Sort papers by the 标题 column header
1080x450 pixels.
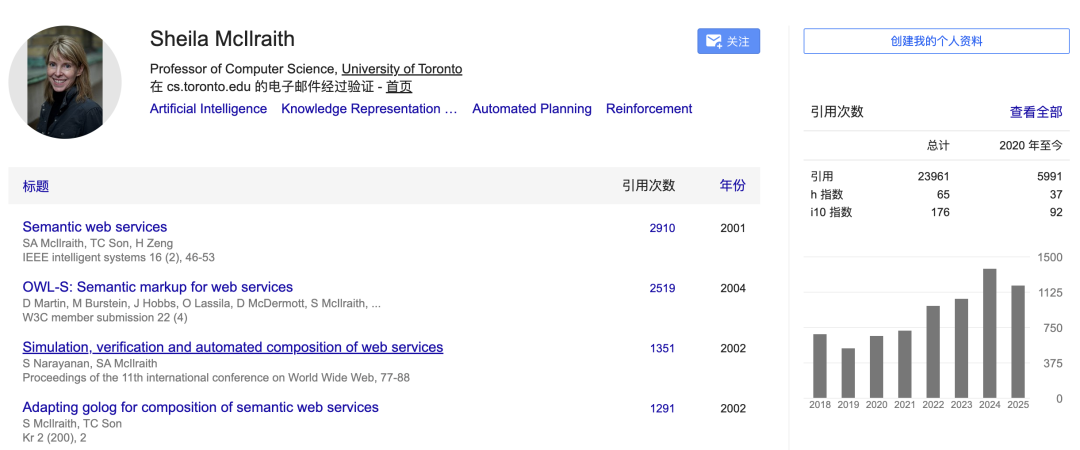[36, 186]
